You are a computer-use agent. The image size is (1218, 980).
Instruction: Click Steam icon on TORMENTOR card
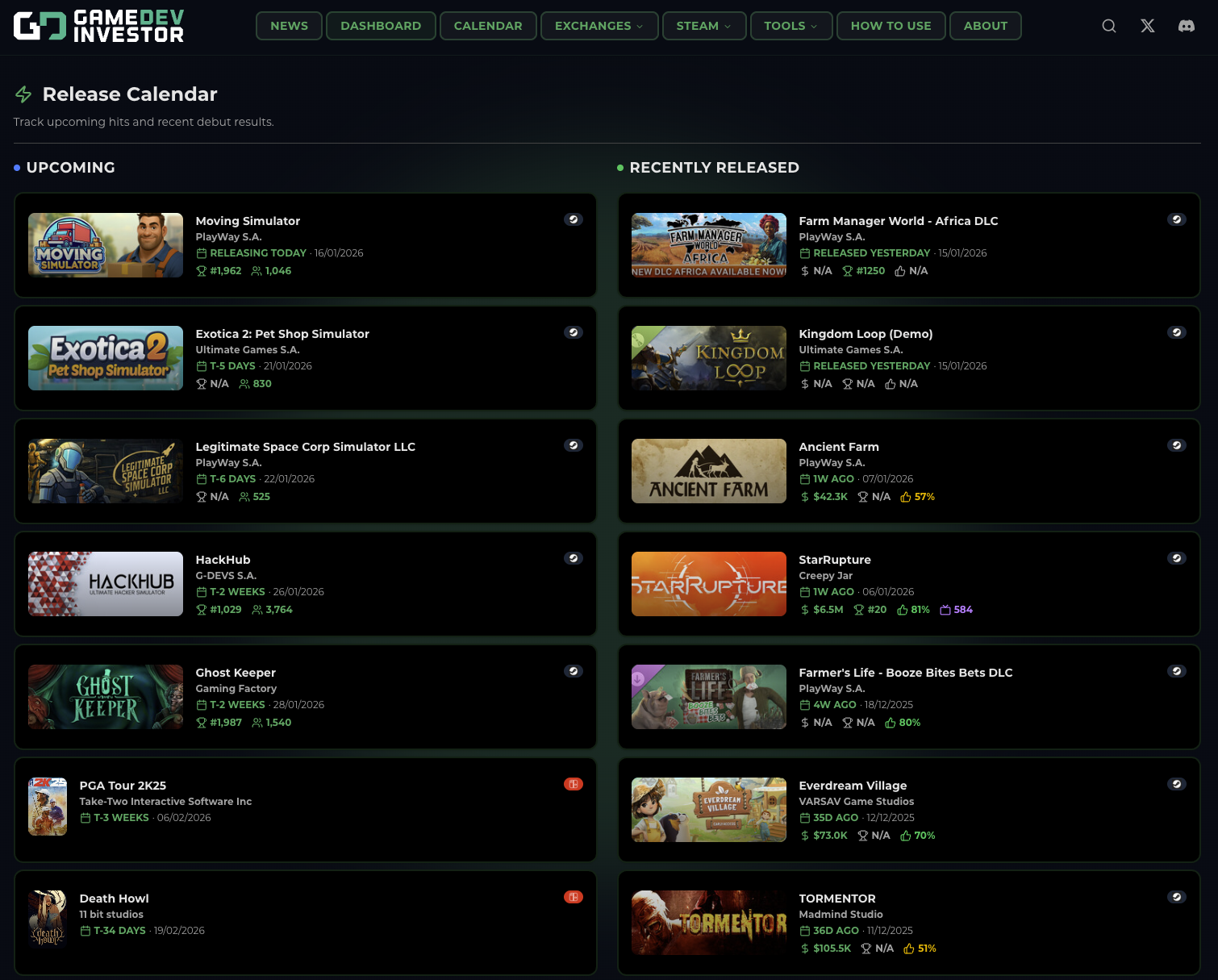pos(1177,897)
